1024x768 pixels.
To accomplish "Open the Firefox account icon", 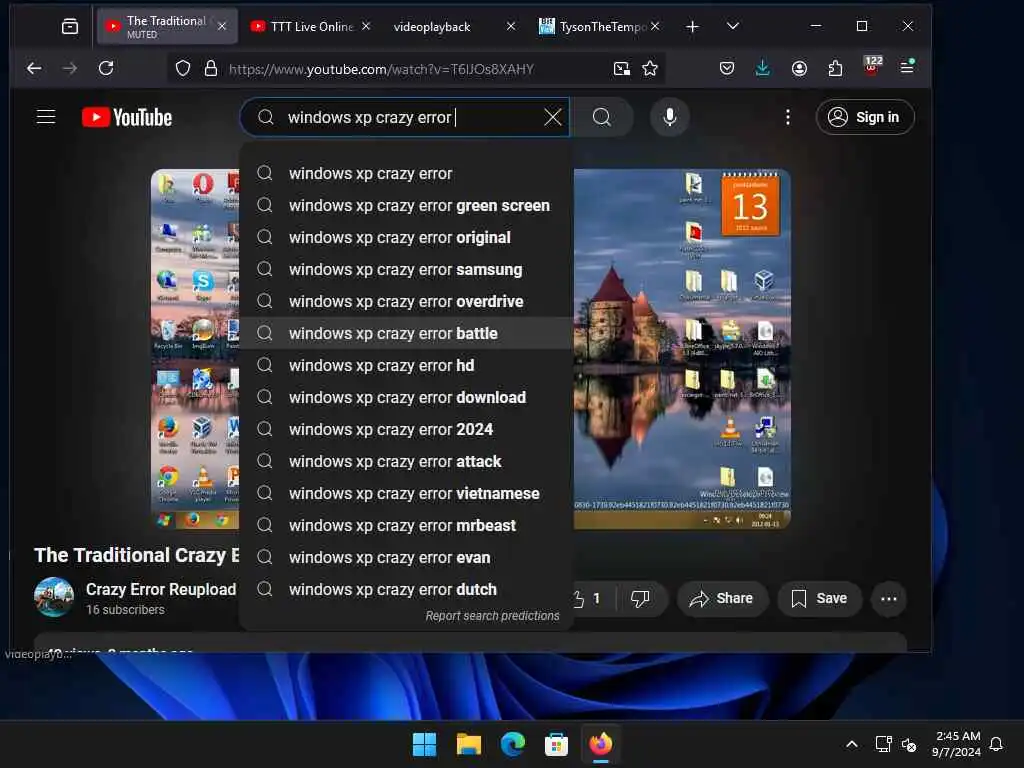I will 799,68.
